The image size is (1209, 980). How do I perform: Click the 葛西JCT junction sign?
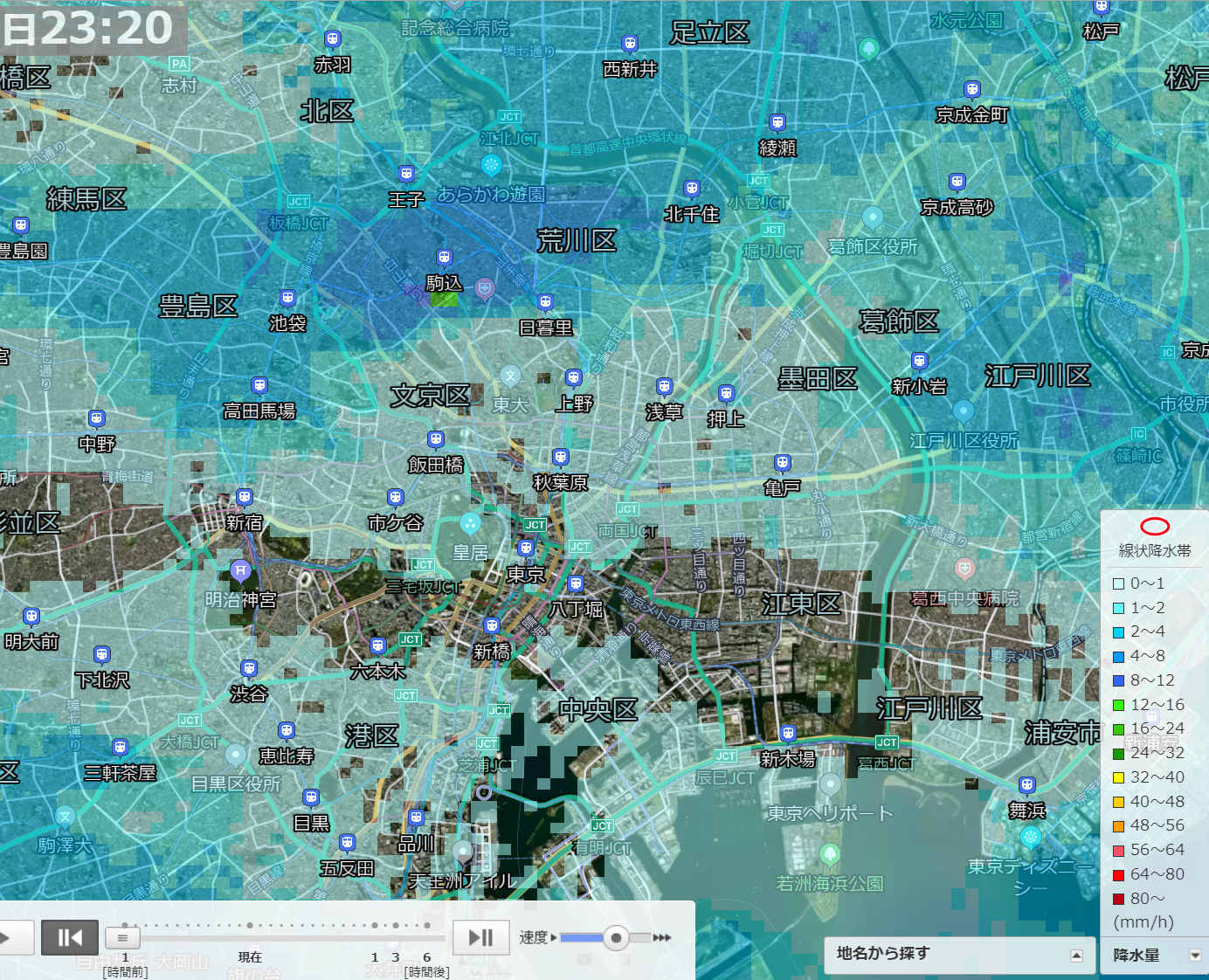[887, 742]
